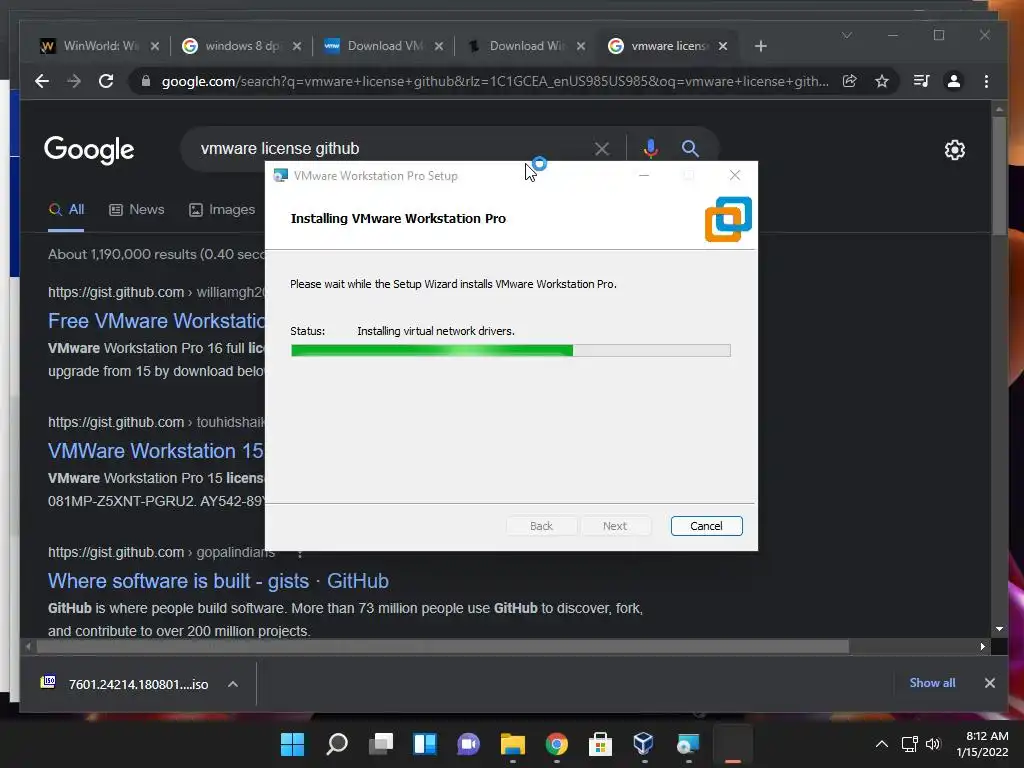Viewport: 1024px width, 768px height.
Task: Open a new Chrome tab with plus button
Action: click(760, 46)
